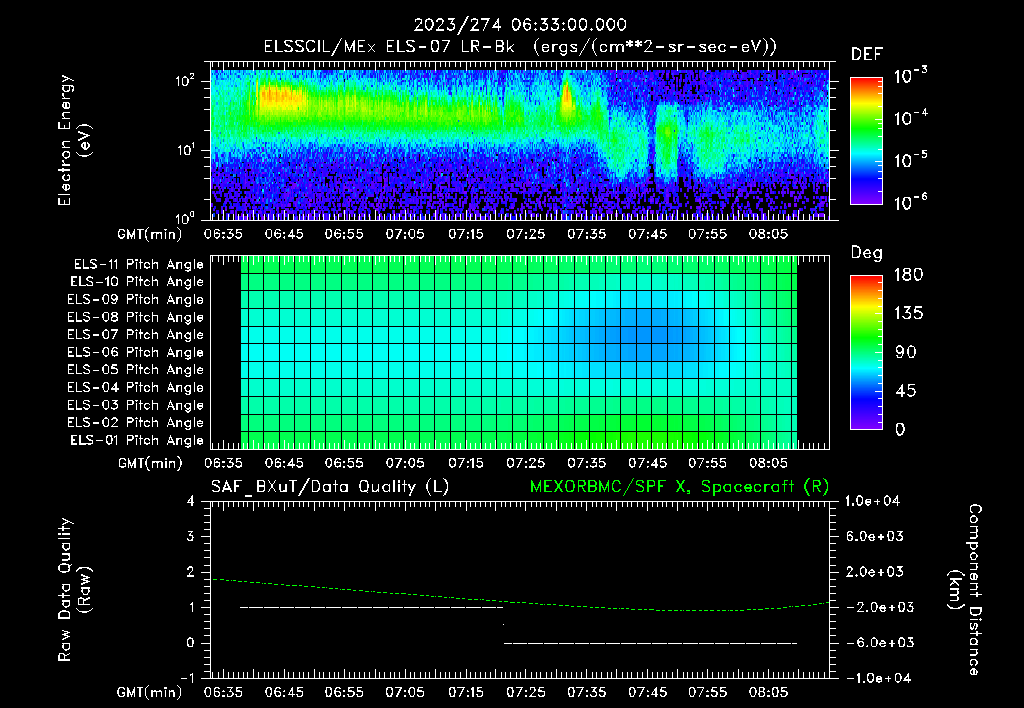Click the 08:05 tick label under the spectrogram
The width and height of the screenshot is (1024, 708).
(x=768, y=234)
